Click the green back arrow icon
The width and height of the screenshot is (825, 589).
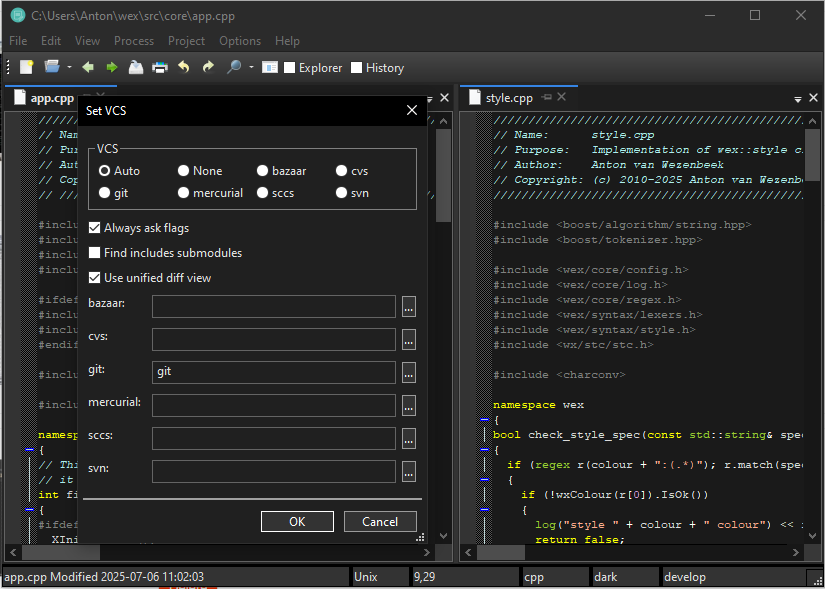click(88, 67)
